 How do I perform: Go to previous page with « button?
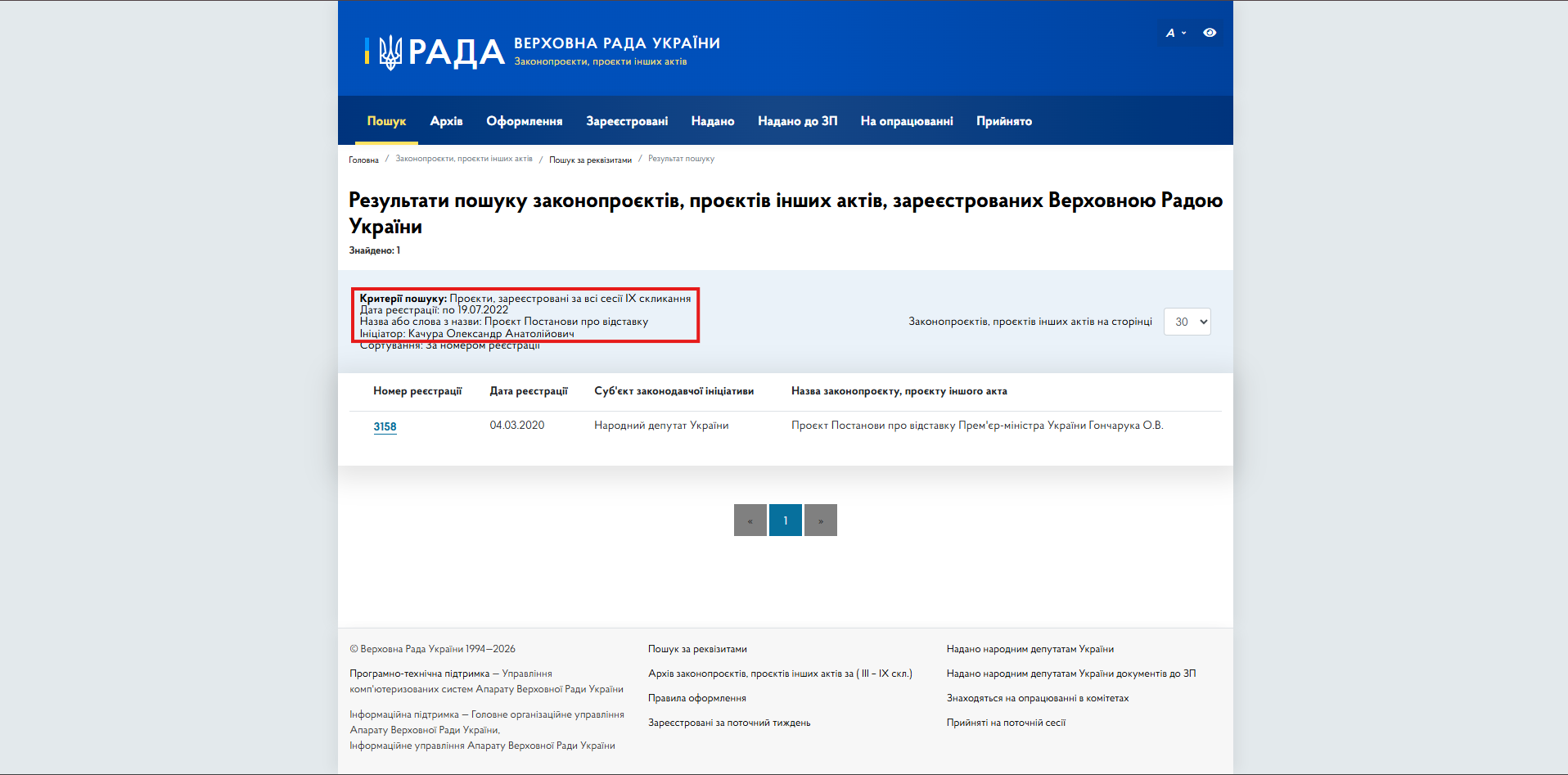(x=750, y=520)
